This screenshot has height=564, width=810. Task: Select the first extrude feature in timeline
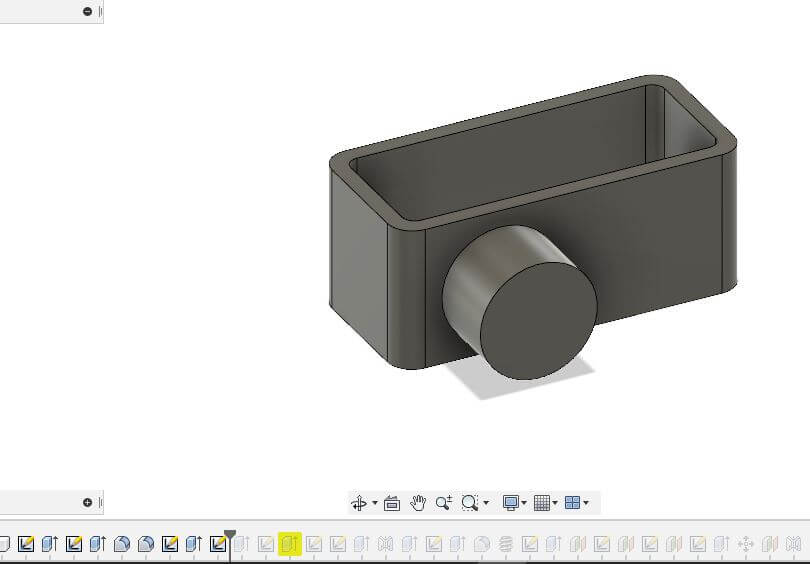pos(50,544)
